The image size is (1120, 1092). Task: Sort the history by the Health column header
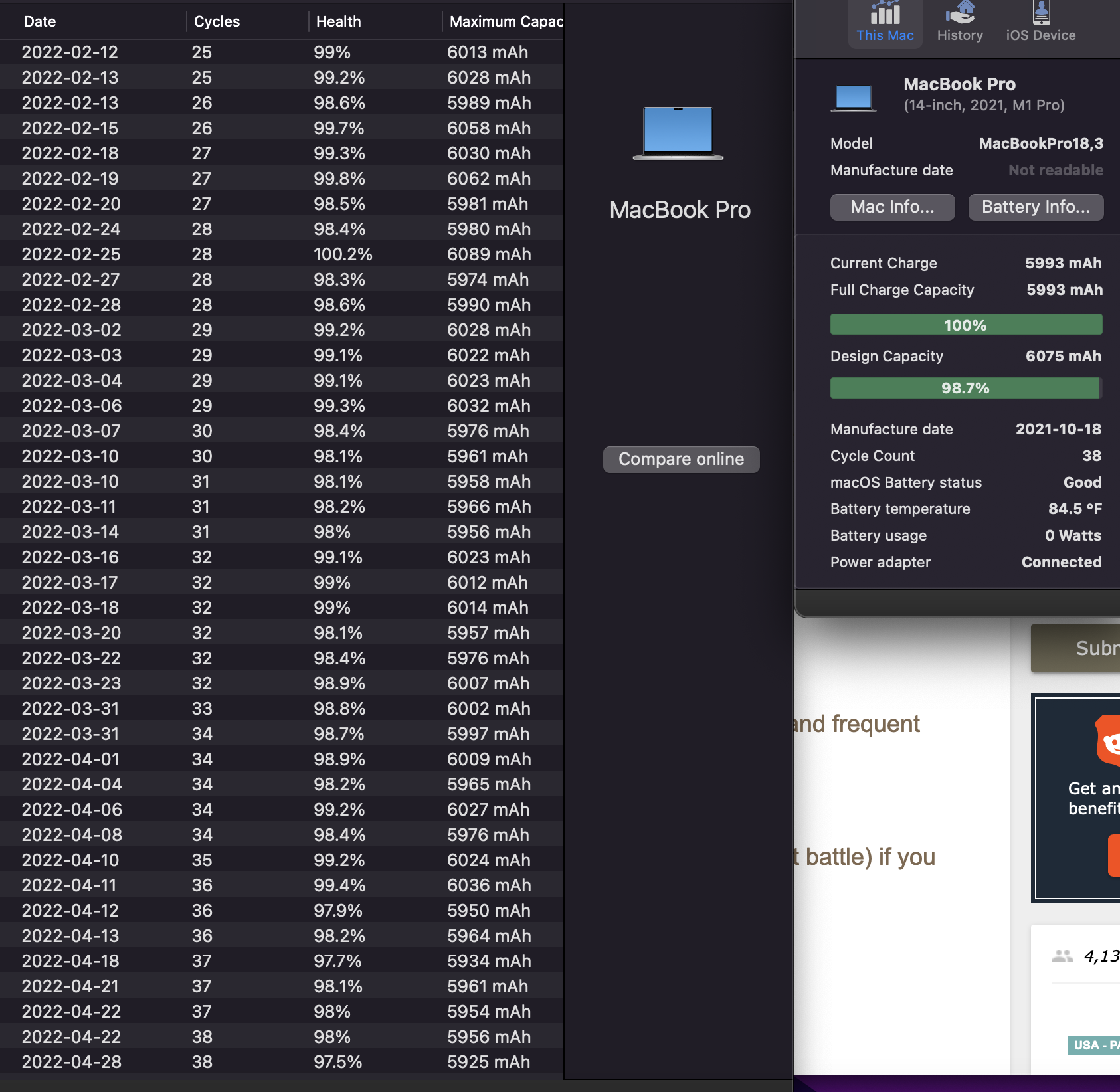[375, 21]
